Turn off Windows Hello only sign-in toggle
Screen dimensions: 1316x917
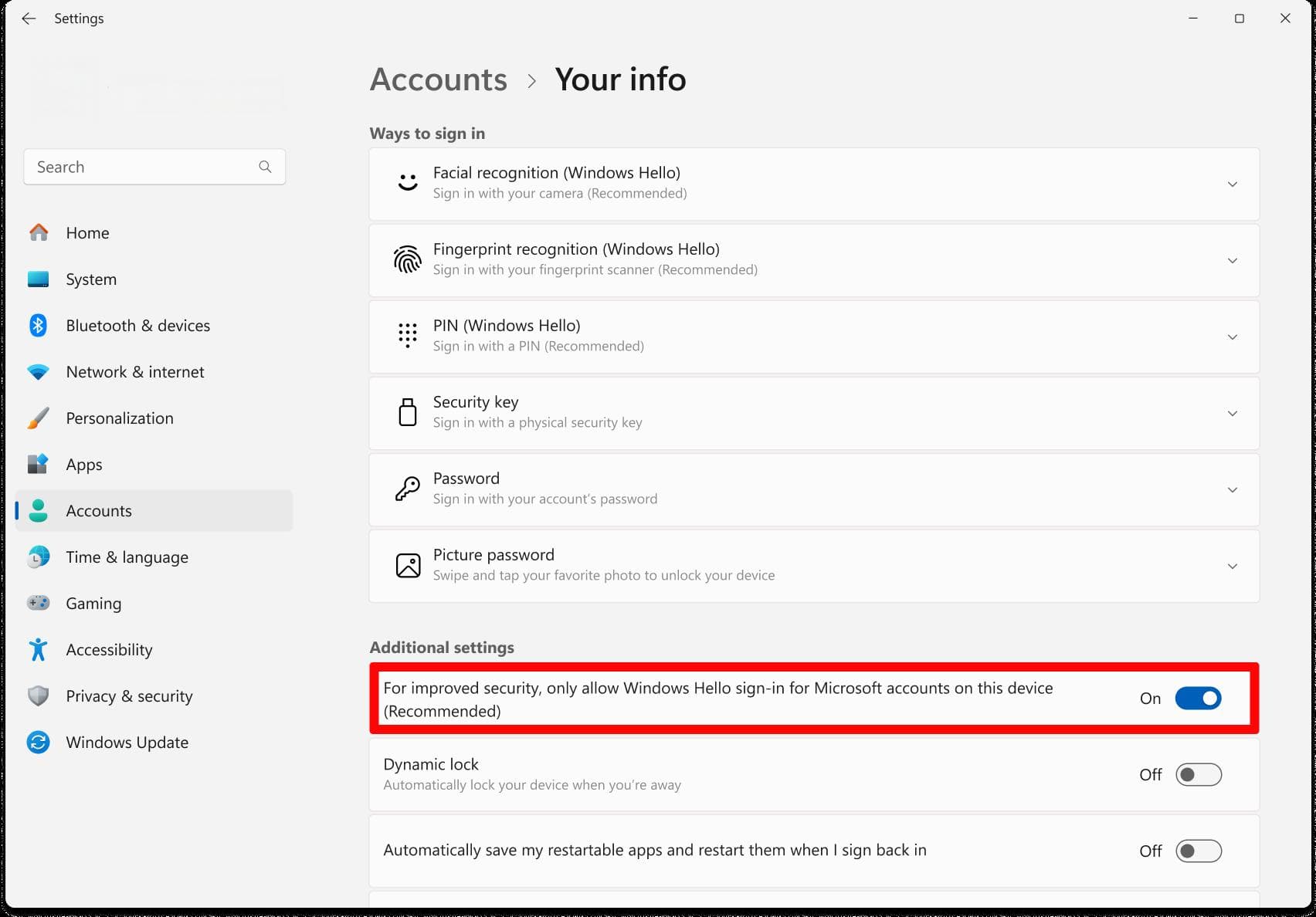click(1198, 698)
